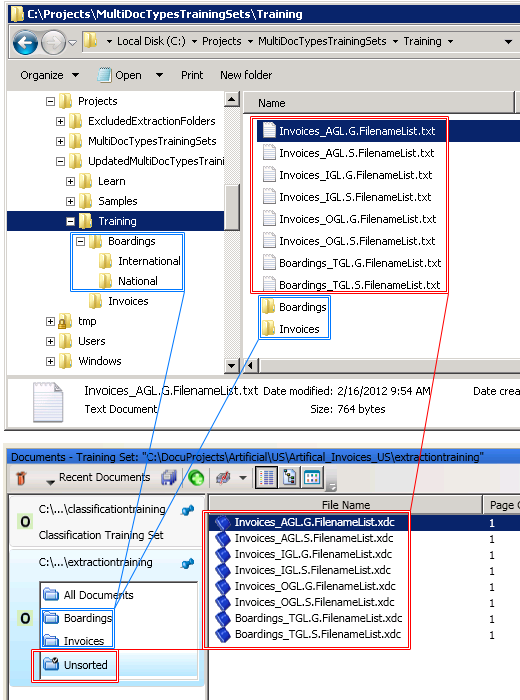The image size is (520, 700).
Task: Click Projects breadcrumb in the address bar
Action: (221, 41)
